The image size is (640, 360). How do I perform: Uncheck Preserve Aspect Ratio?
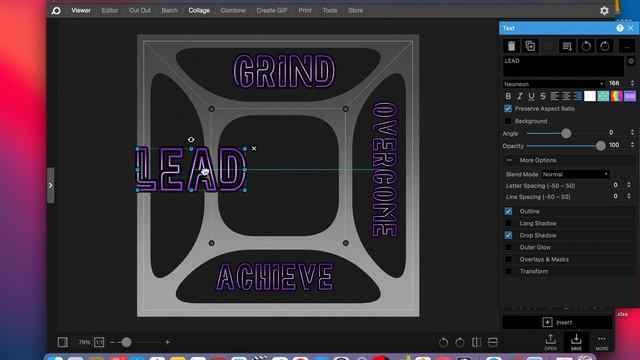508,109
